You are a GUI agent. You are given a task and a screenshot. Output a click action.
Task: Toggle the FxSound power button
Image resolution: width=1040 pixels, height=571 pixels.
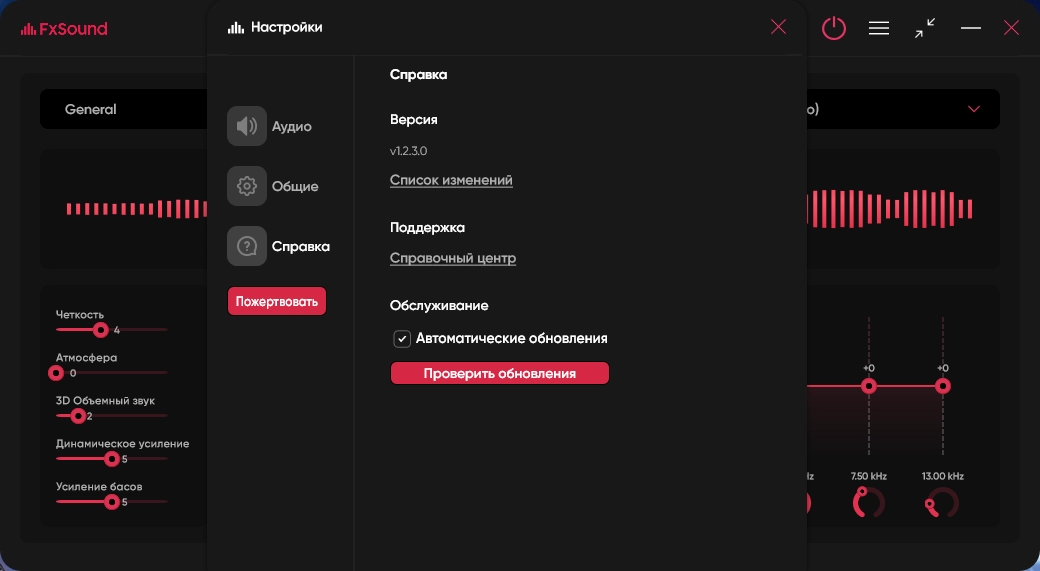coord(834,28)
